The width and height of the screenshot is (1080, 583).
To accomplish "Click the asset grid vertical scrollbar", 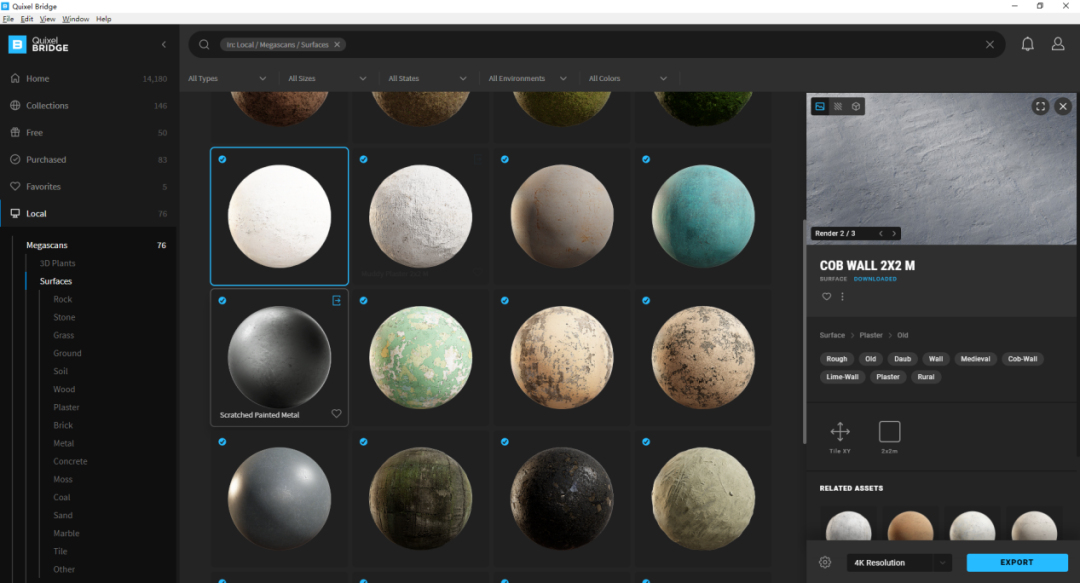I will pos(804,332).
